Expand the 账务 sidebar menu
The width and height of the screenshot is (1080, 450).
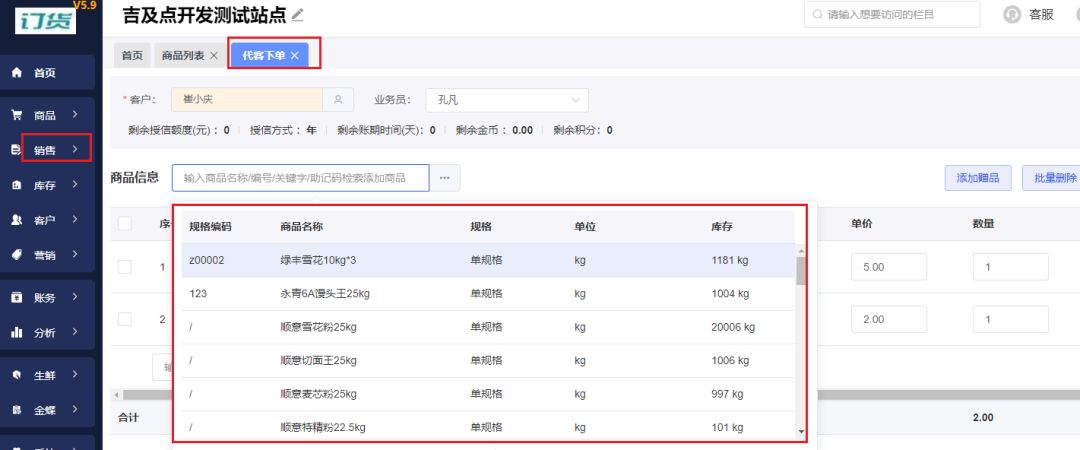(x=74, y=298)
